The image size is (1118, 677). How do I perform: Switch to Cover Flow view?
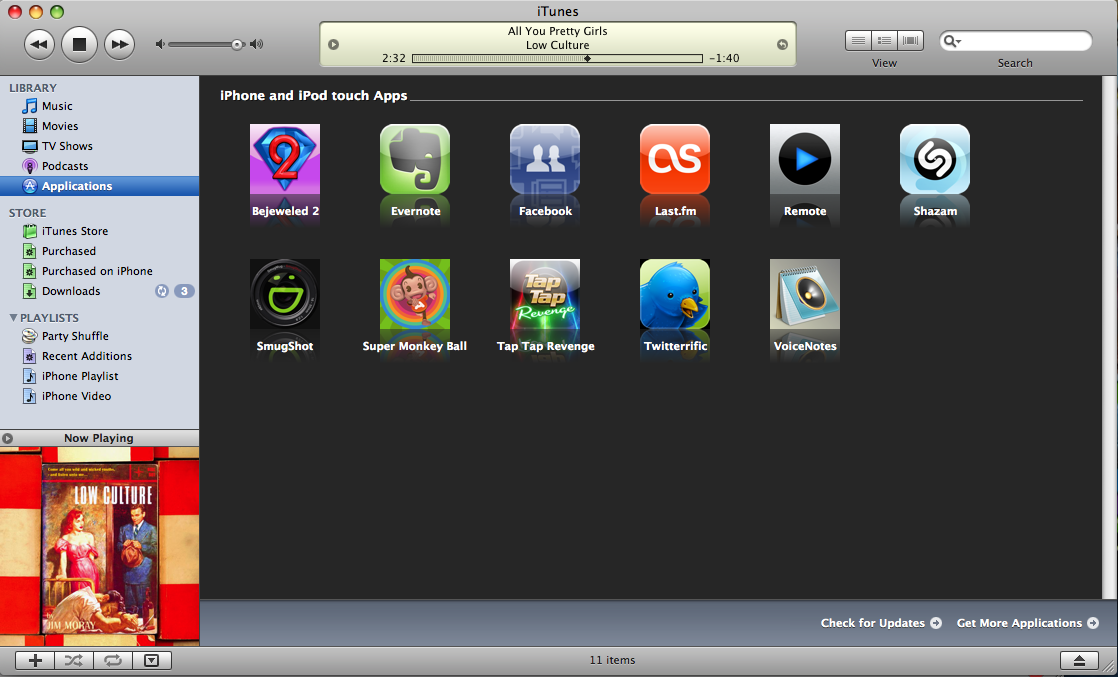911,41
